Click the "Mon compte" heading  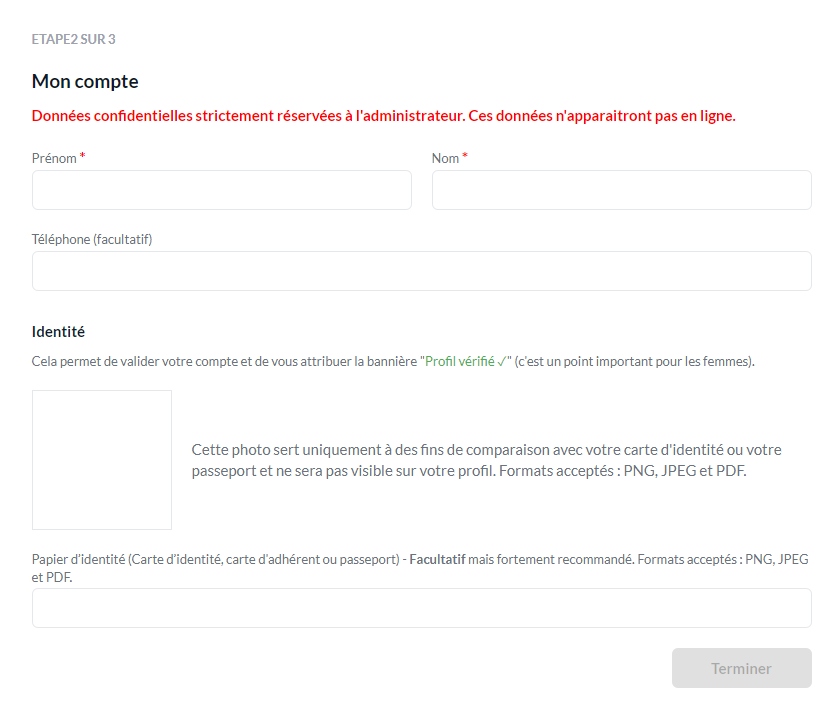click(x=85, y=81)
